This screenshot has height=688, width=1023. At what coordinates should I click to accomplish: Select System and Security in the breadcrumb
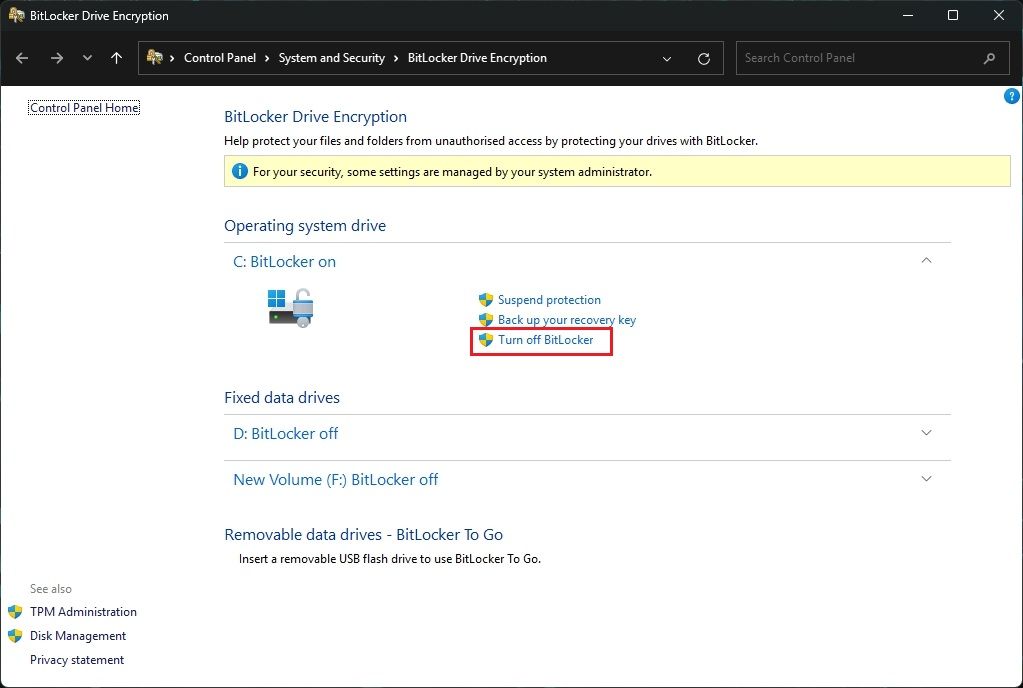(x=331, y=58)
